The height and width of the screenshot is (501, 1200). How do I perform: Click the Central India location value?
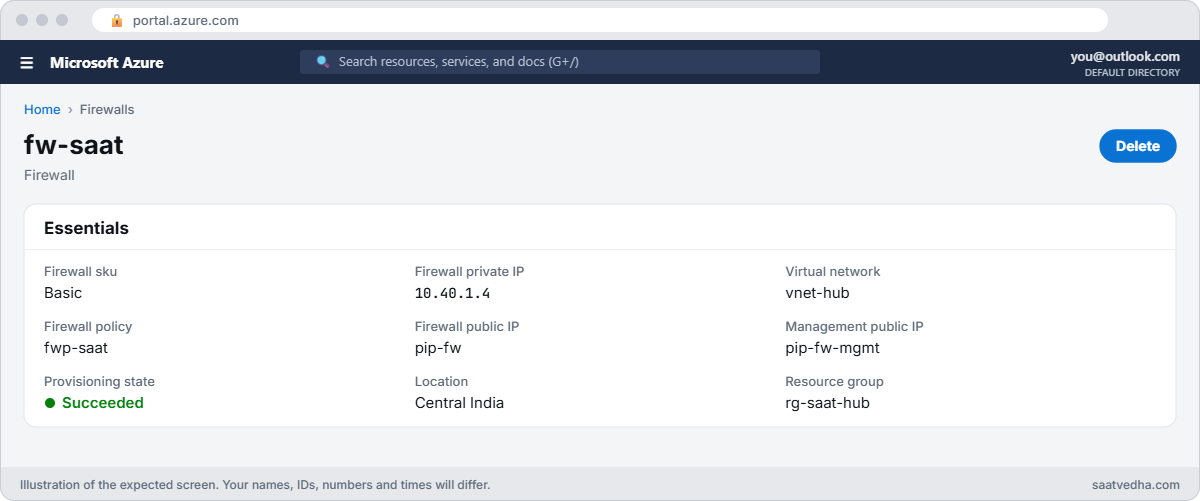459,403
